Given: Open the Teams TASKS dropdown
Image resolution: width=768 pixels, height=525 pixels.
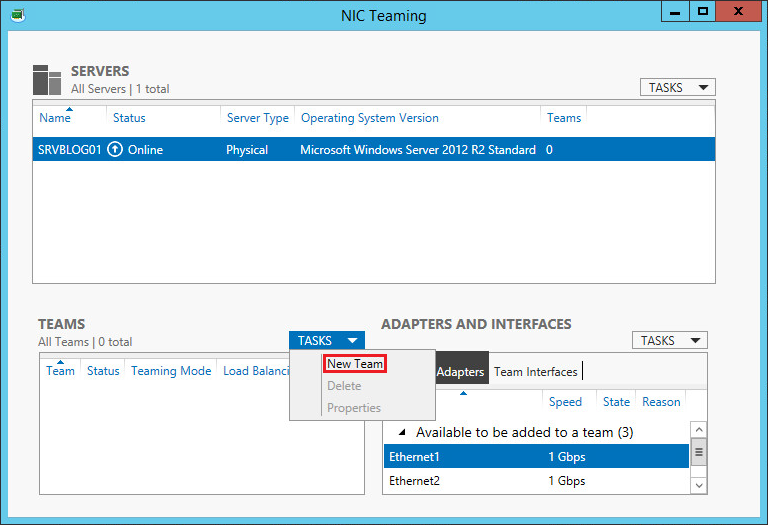Looking at the screenshot, I should point(326,341).
